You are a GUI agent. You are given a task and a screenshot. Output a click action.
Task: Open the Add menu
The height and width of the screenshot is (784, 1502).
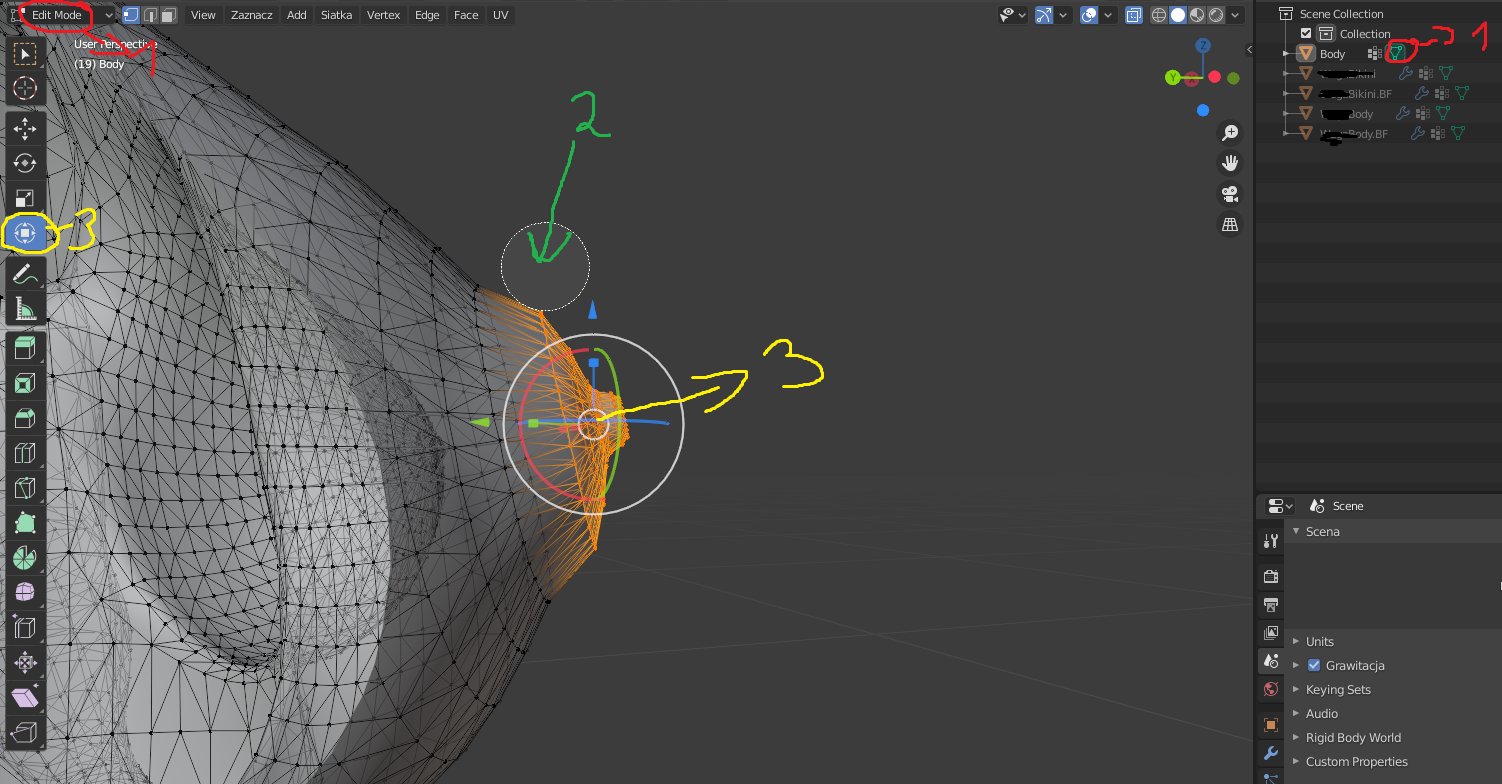click(297, 15)
